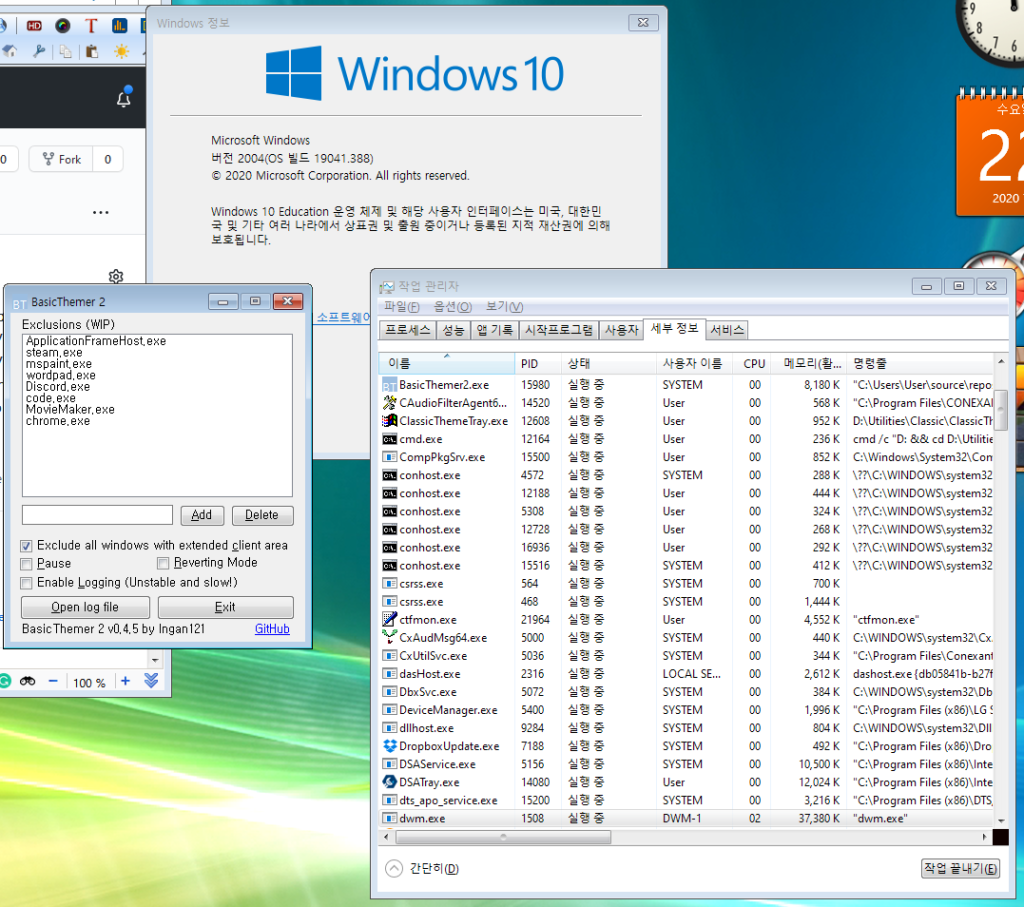This screenshot has height=907, width=1024.
Task: Click the Home icon in the toolbar
Action: tap(8, 51)
